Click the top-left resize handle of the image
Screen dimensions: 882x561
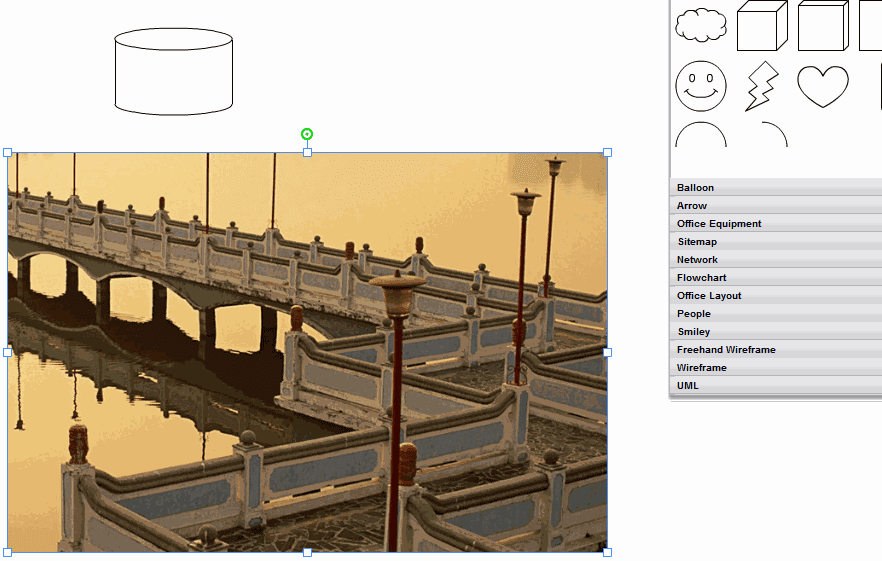8,152
